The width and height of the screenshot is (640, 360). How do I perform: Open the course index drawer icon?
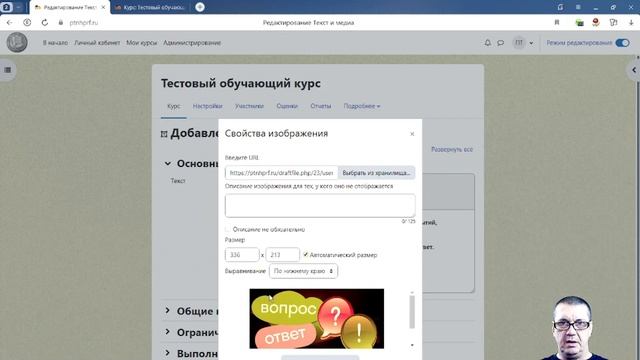tap(7, 70)
